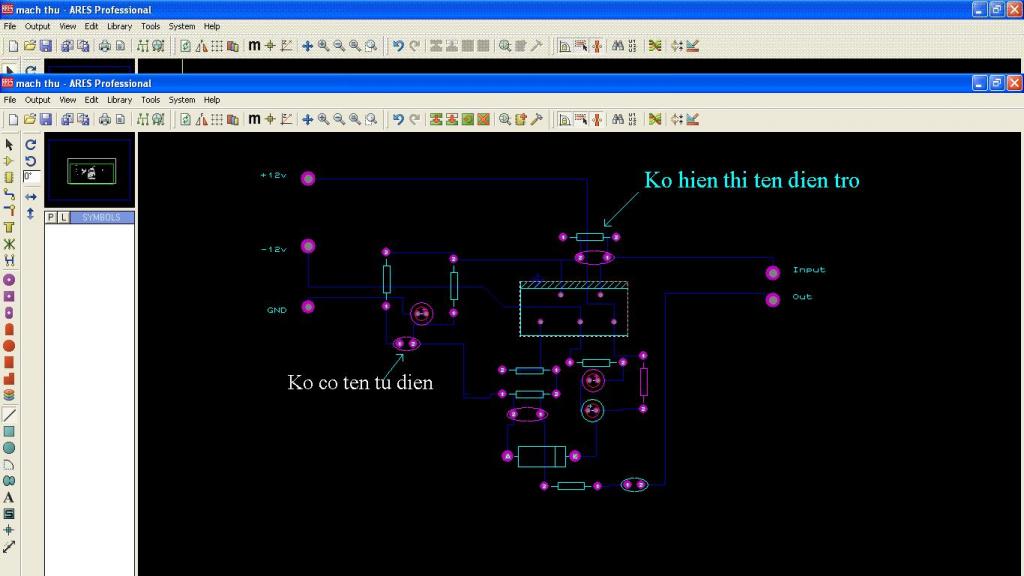Select the dimension mode tool
The image size is (1024, 576).
[x=9, y=547]
